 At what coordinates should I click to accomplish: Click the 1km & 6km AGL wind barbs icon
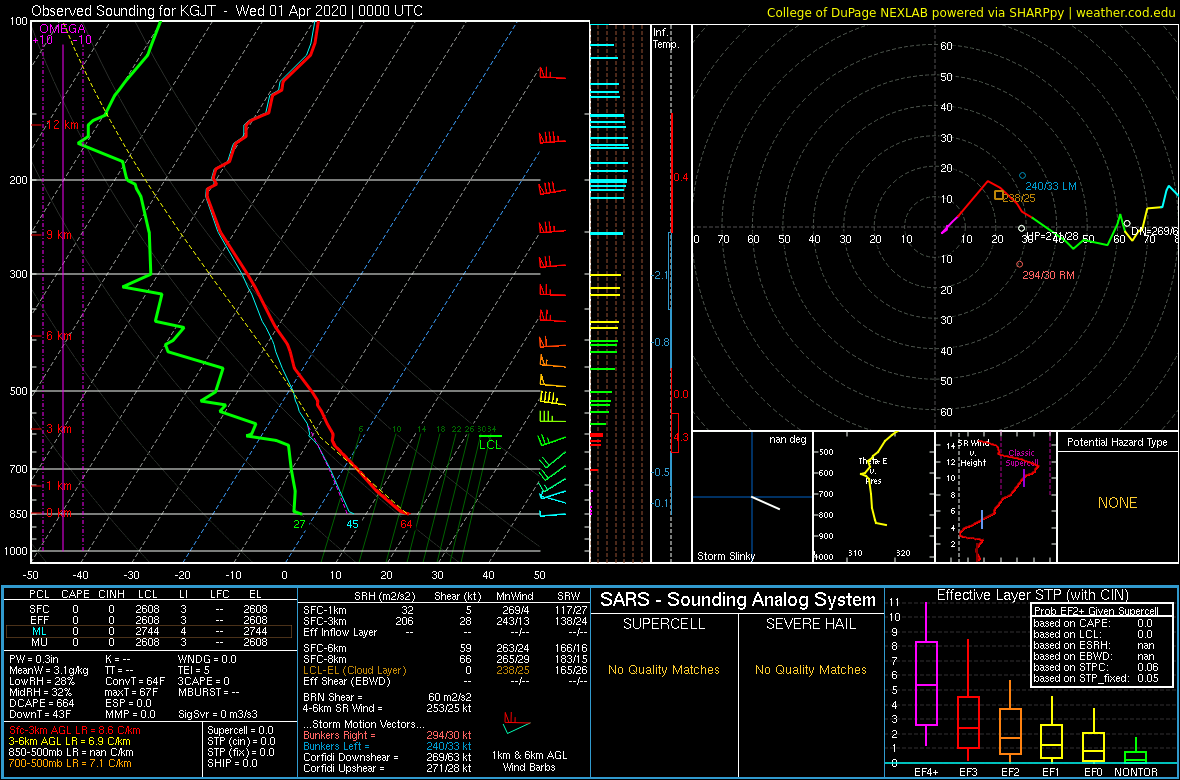[515, 722]
